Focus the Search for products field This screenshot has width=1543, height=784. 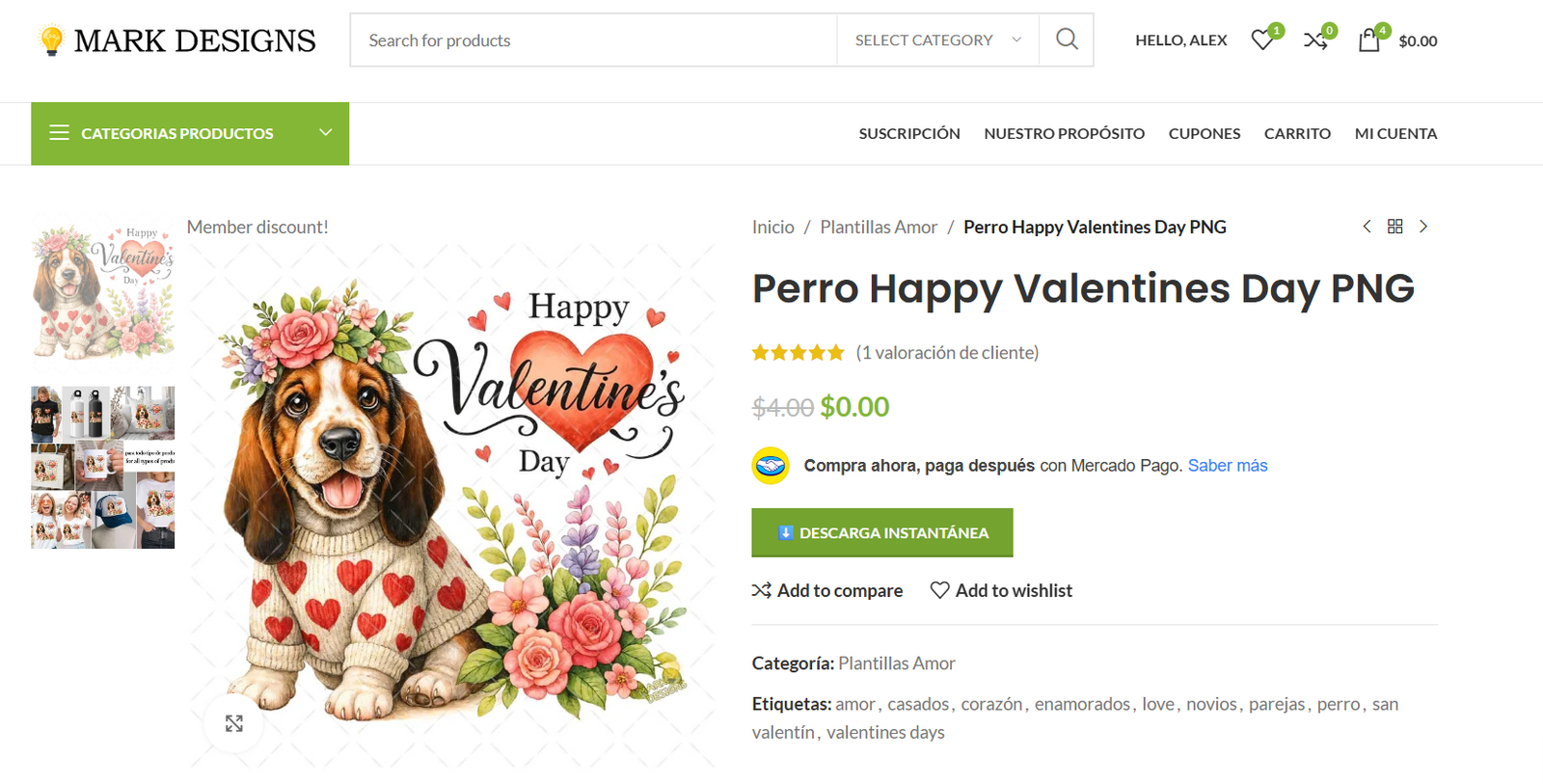click(593, 41)
